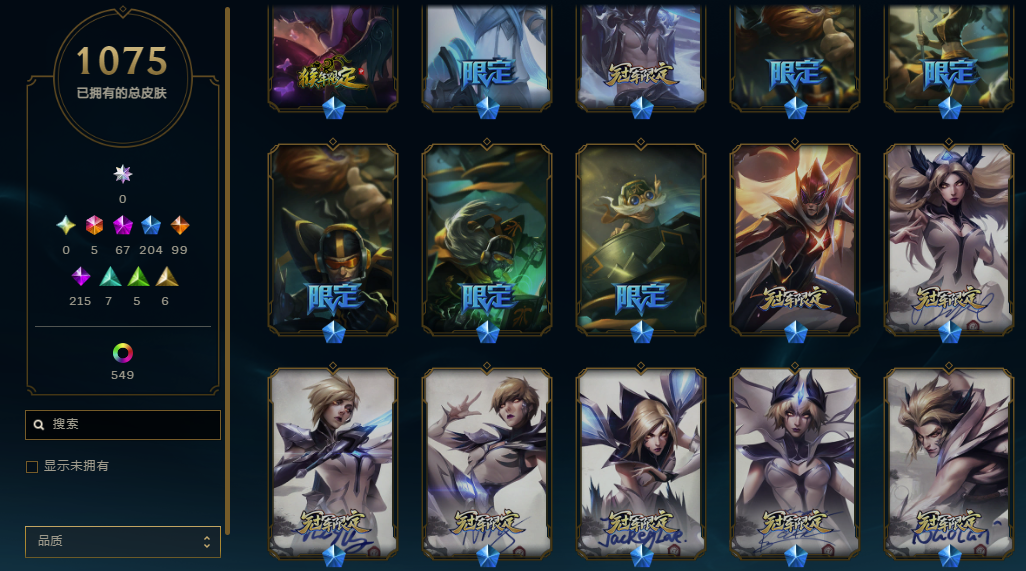Click the white Transcendent gem icon above 0
This screenshot has width=1026, height=571.
point(122,174)
